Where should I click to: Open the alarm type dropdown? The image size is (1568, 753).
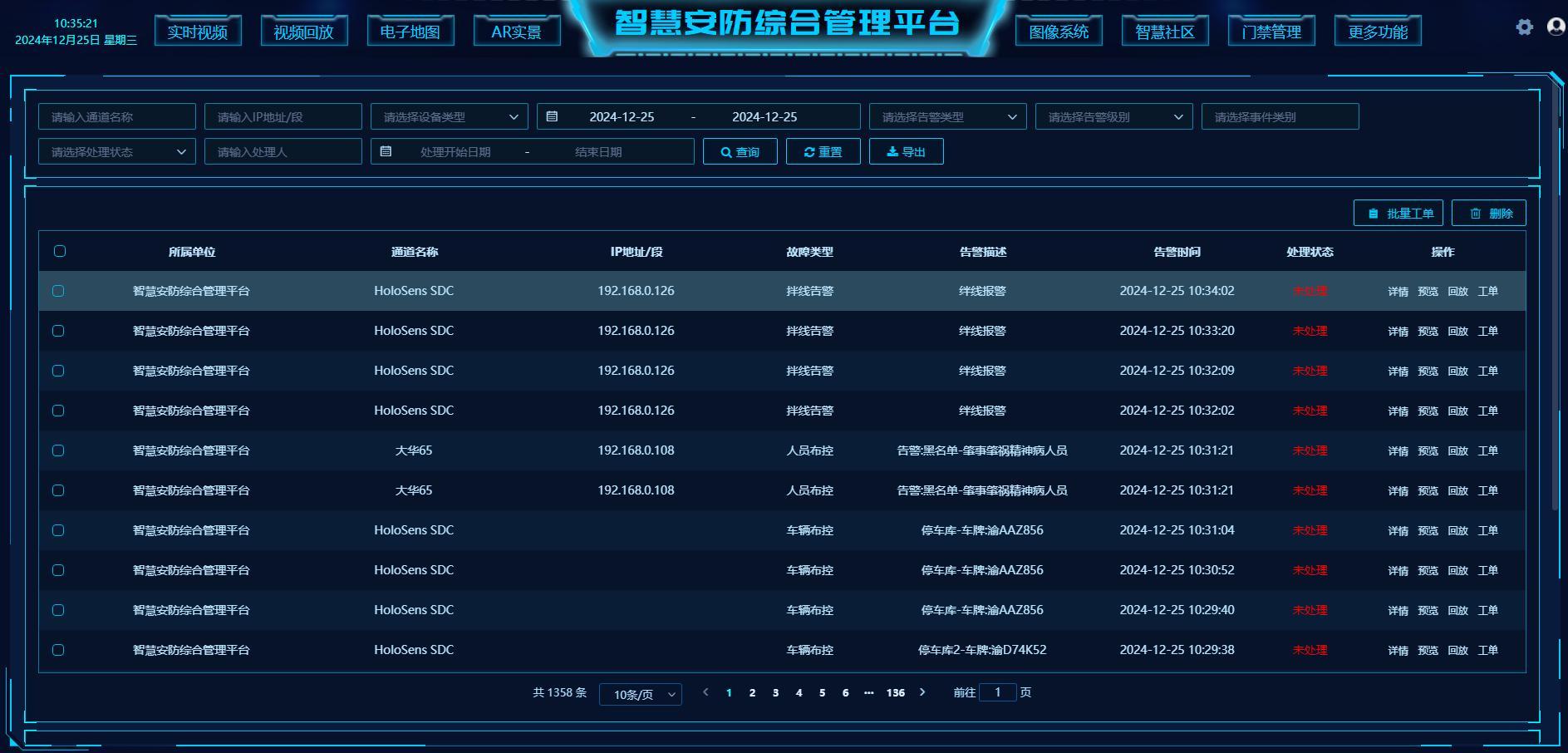(948, 116)
